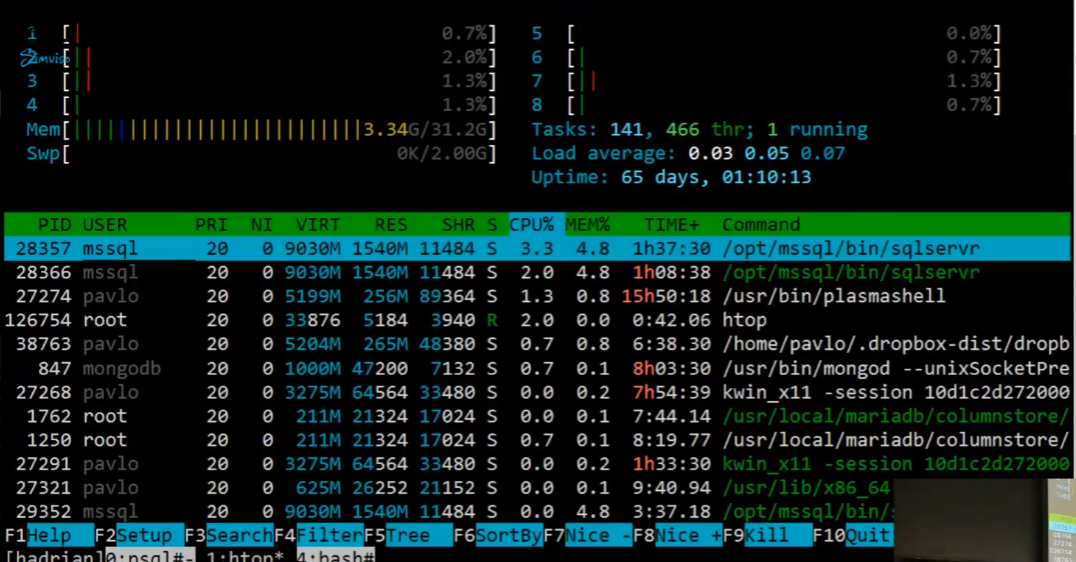Select the /usr/bin/plasmashell process row
The height and width of the screenshot is (562, 1076).
(x=540, y=296)
